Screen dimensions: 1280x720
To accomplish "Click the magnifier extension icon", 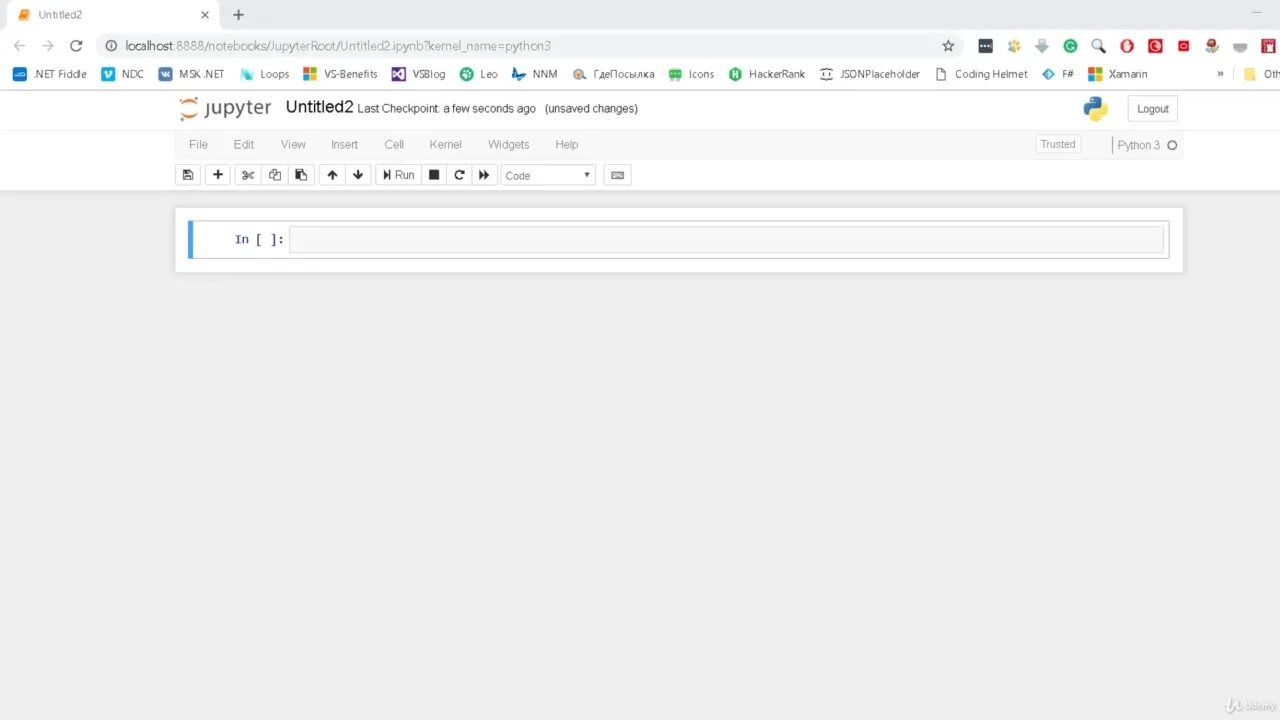I will (1098, 46).
